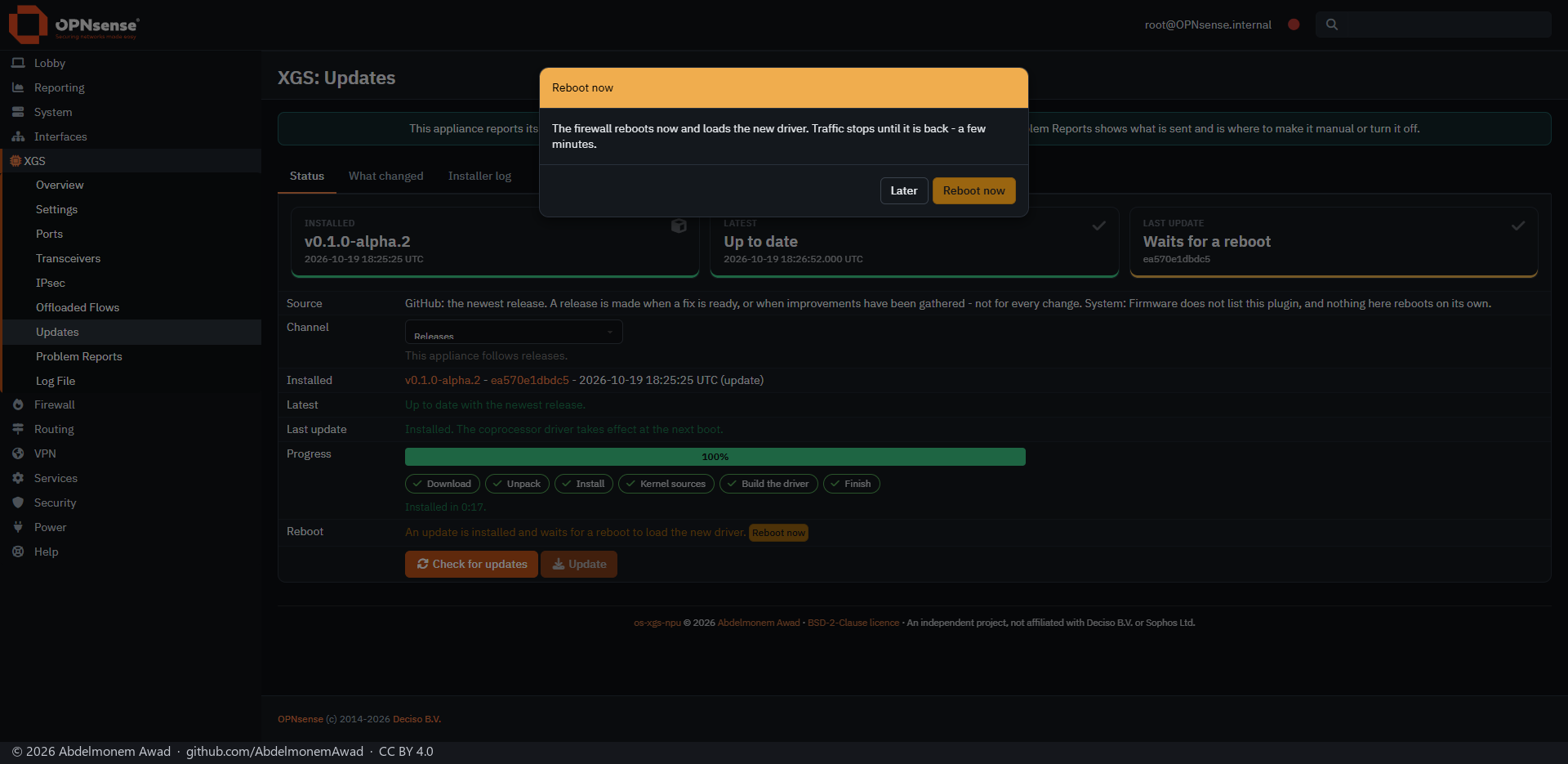The height and width of the screenshot is (764, 1568).
Task: Click the Security shield icon
Action: (18, 503)
